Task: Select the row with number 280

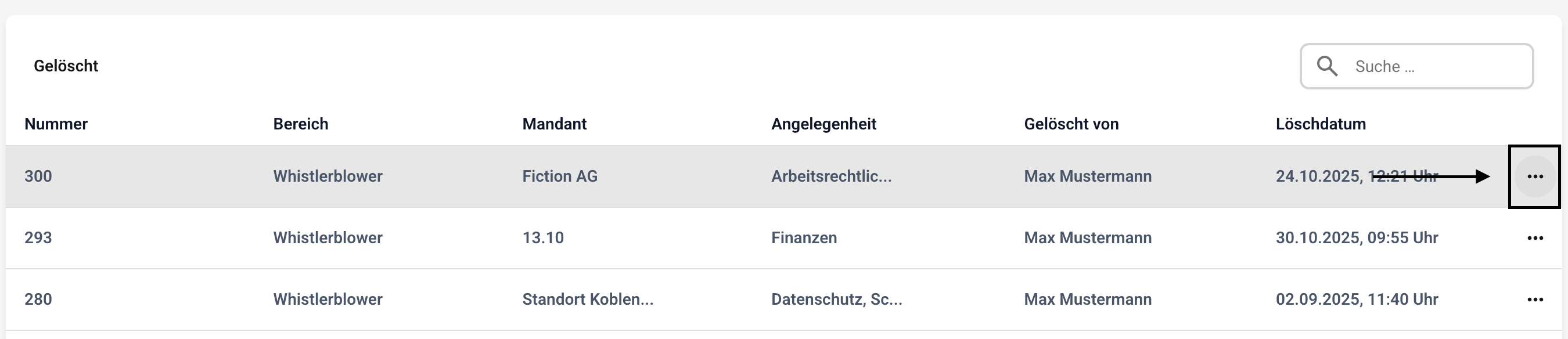Action: [38, 300]
